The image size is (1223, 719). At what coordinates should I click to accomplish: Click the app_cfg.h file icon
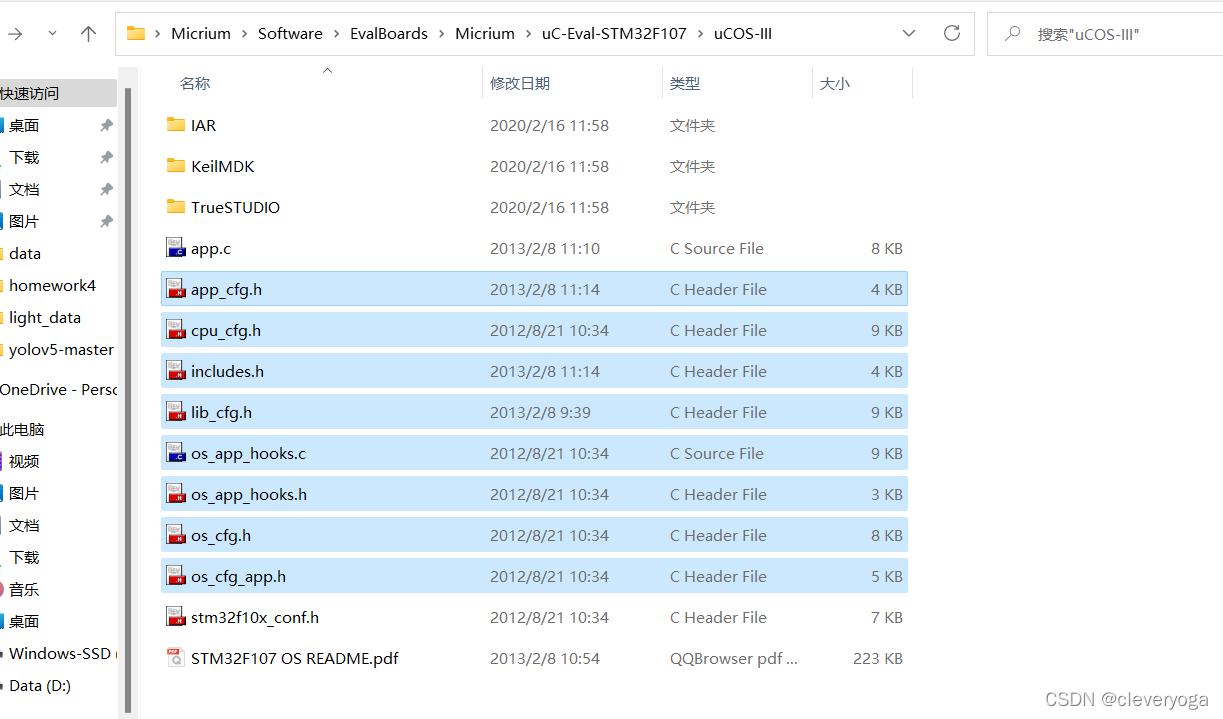click(176, 289)
